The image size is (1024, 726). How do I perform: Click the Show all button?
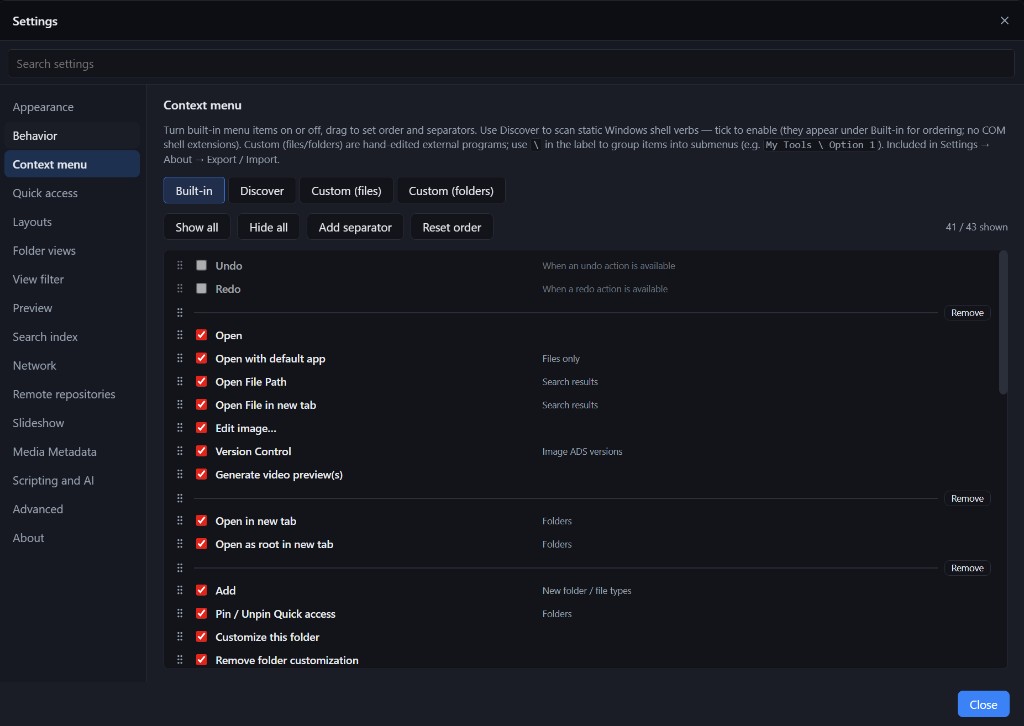pyautogui.click(x=197, y=227)
